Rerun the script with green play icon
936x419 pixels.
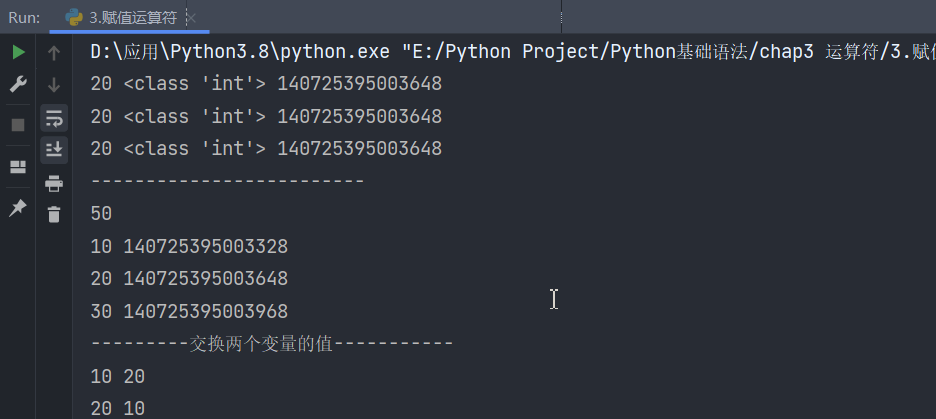pos(19,53)
